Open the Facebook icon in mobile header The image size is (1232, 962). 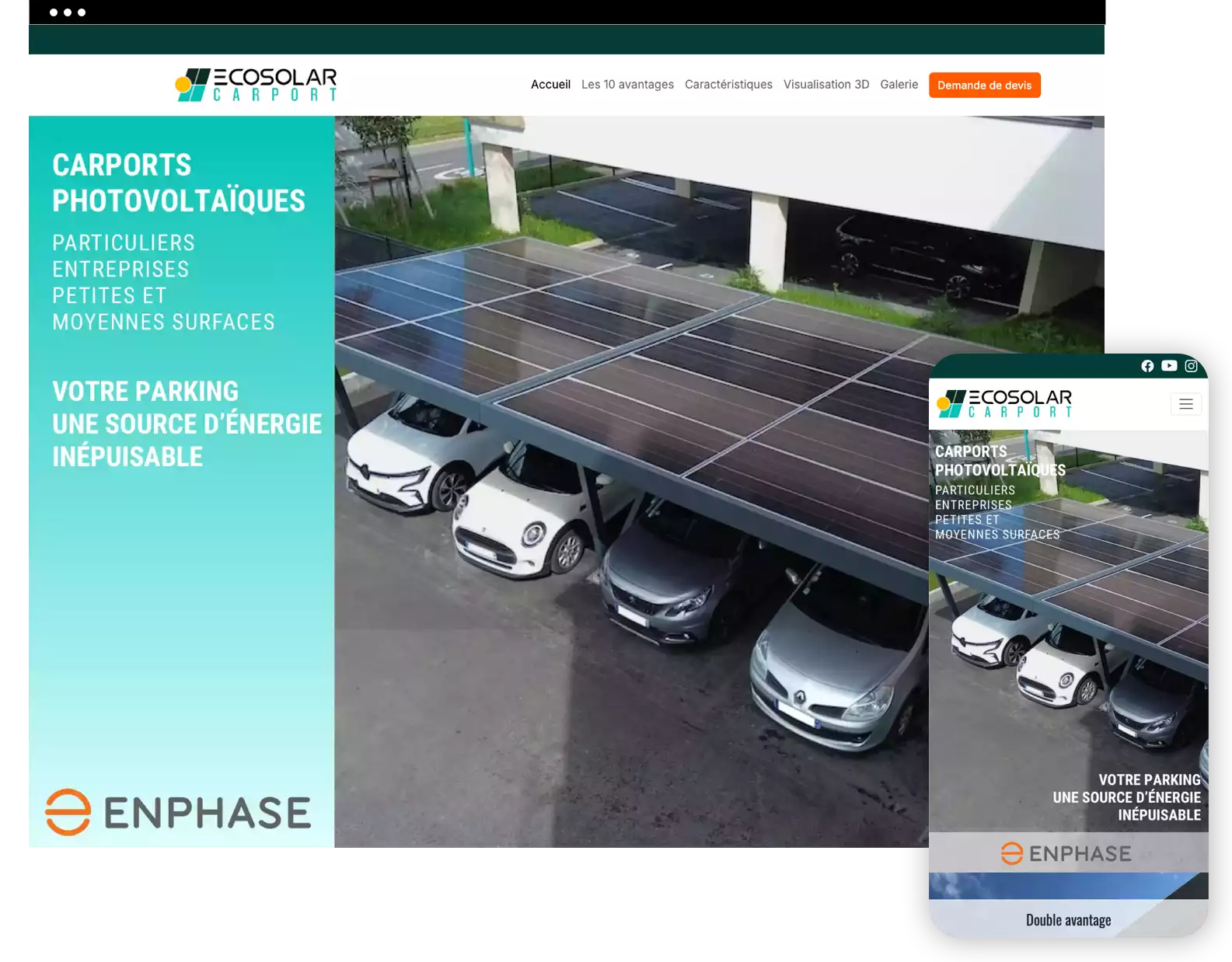coord(1147,366)
